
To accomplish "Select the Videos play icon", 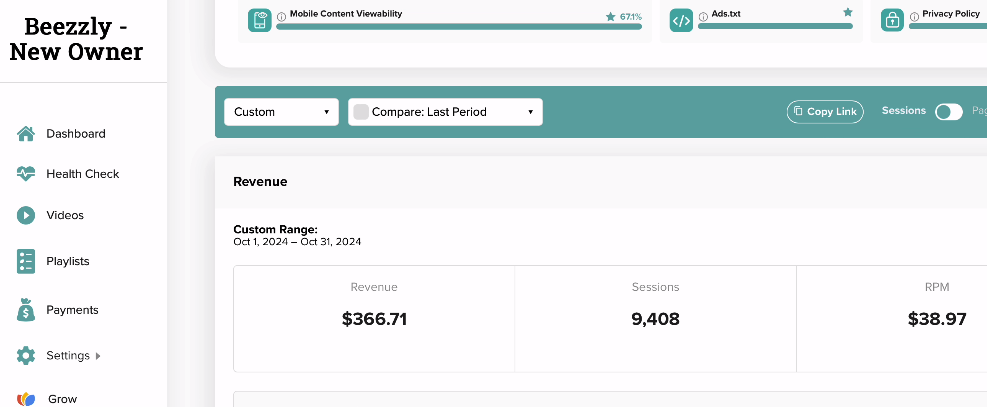I will click(26, 215).
